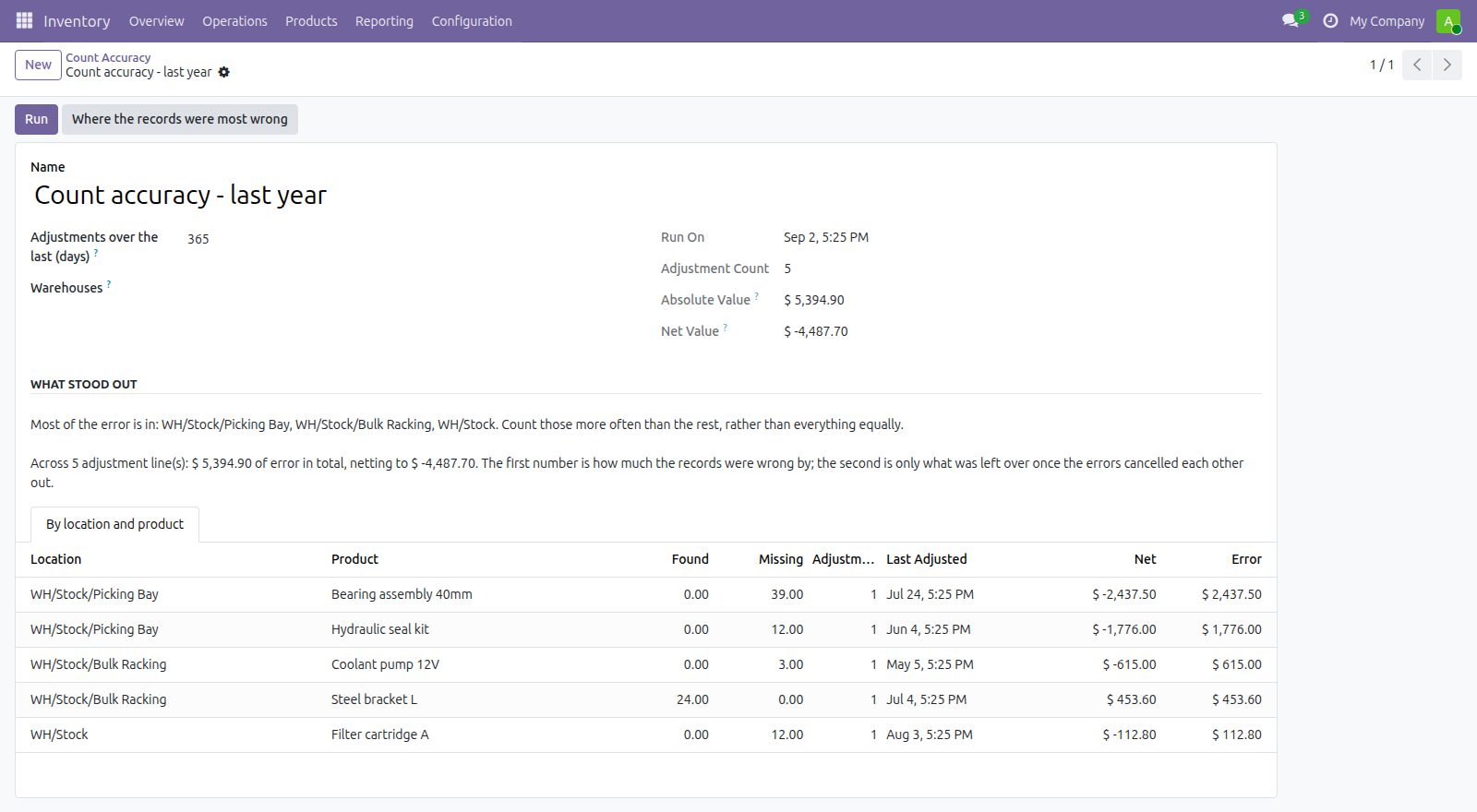1477x812 pixels.
Task: Open the conversations messages icon
Action: coord(1291,20)
